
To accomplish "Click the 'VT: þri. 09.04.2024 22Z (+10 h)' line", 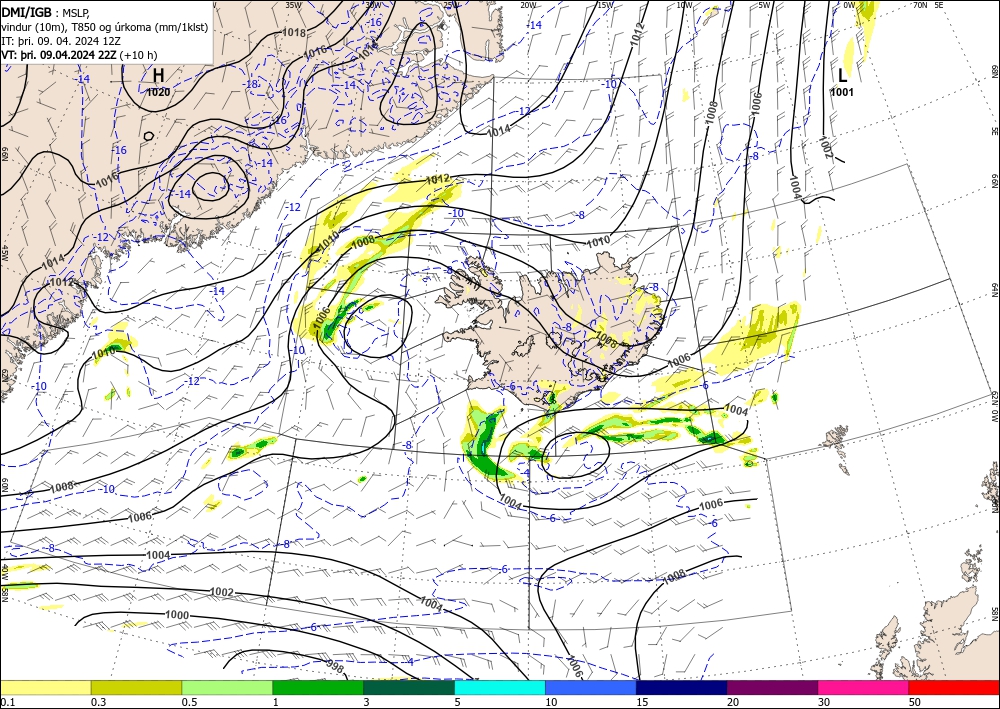I will 79,55.
